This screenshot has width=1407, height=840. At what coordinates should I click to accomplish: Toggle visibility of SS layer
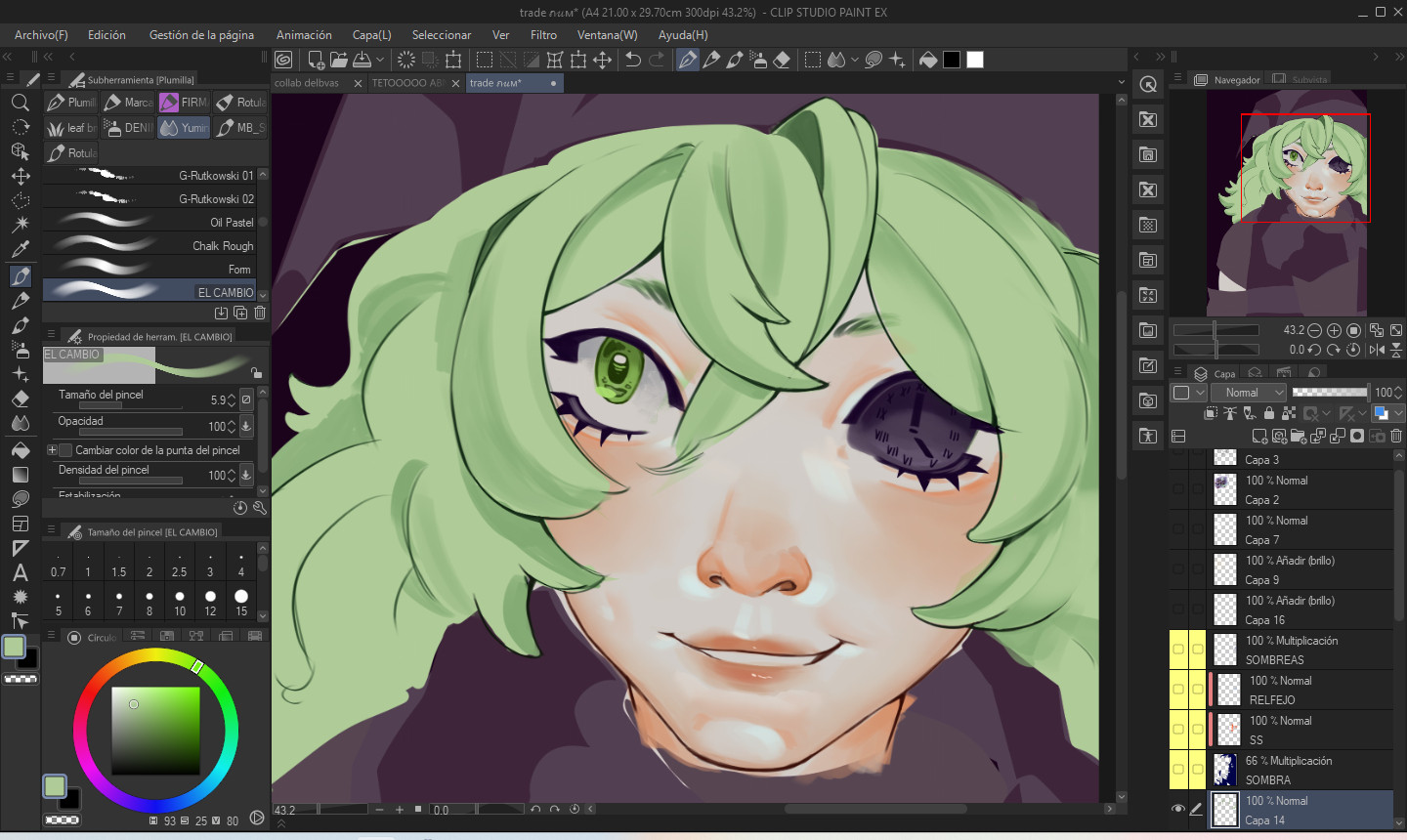[x=1178, y=730]
